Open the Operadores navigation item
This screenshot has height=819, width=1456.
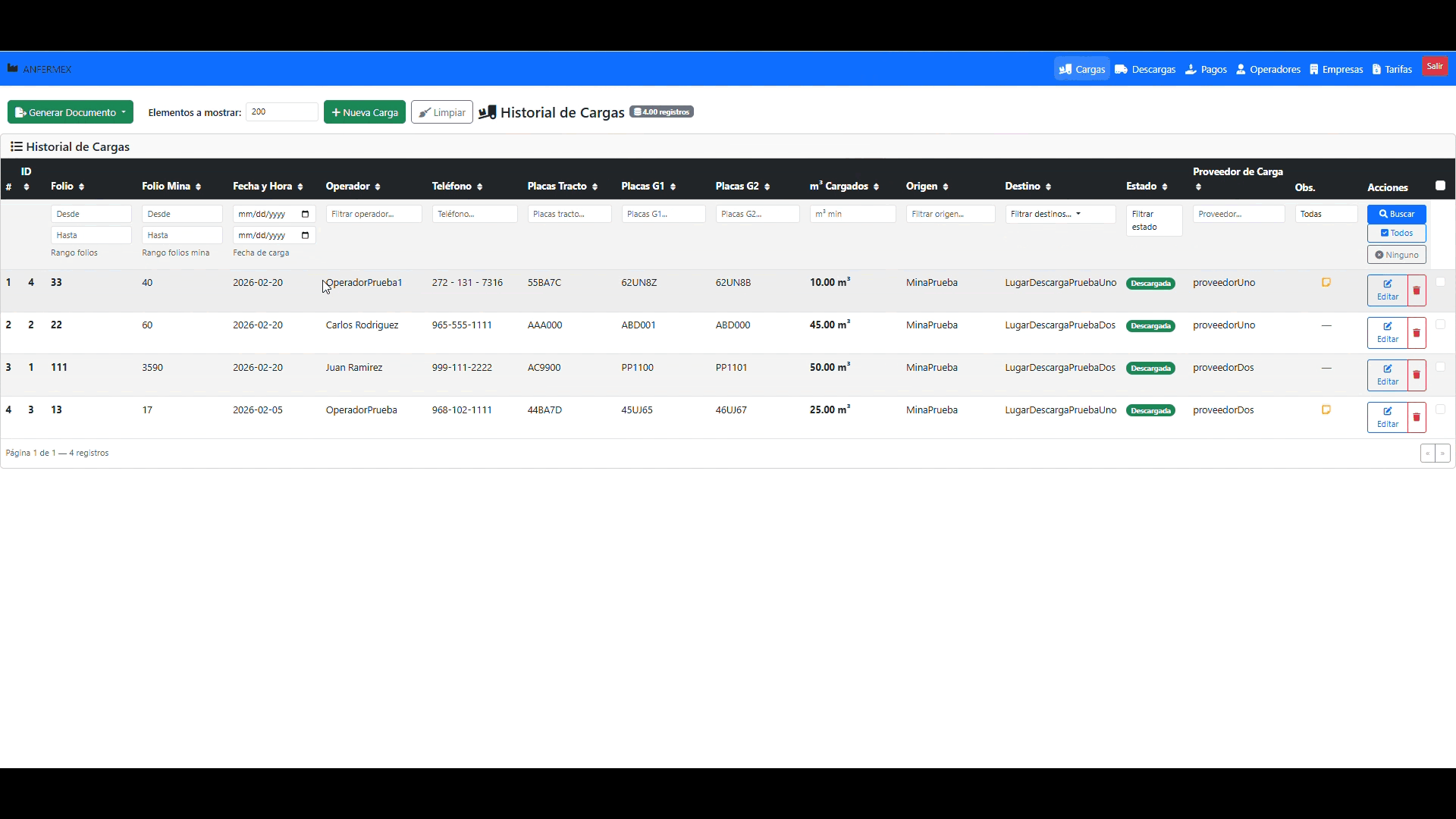click(1268, 69)
